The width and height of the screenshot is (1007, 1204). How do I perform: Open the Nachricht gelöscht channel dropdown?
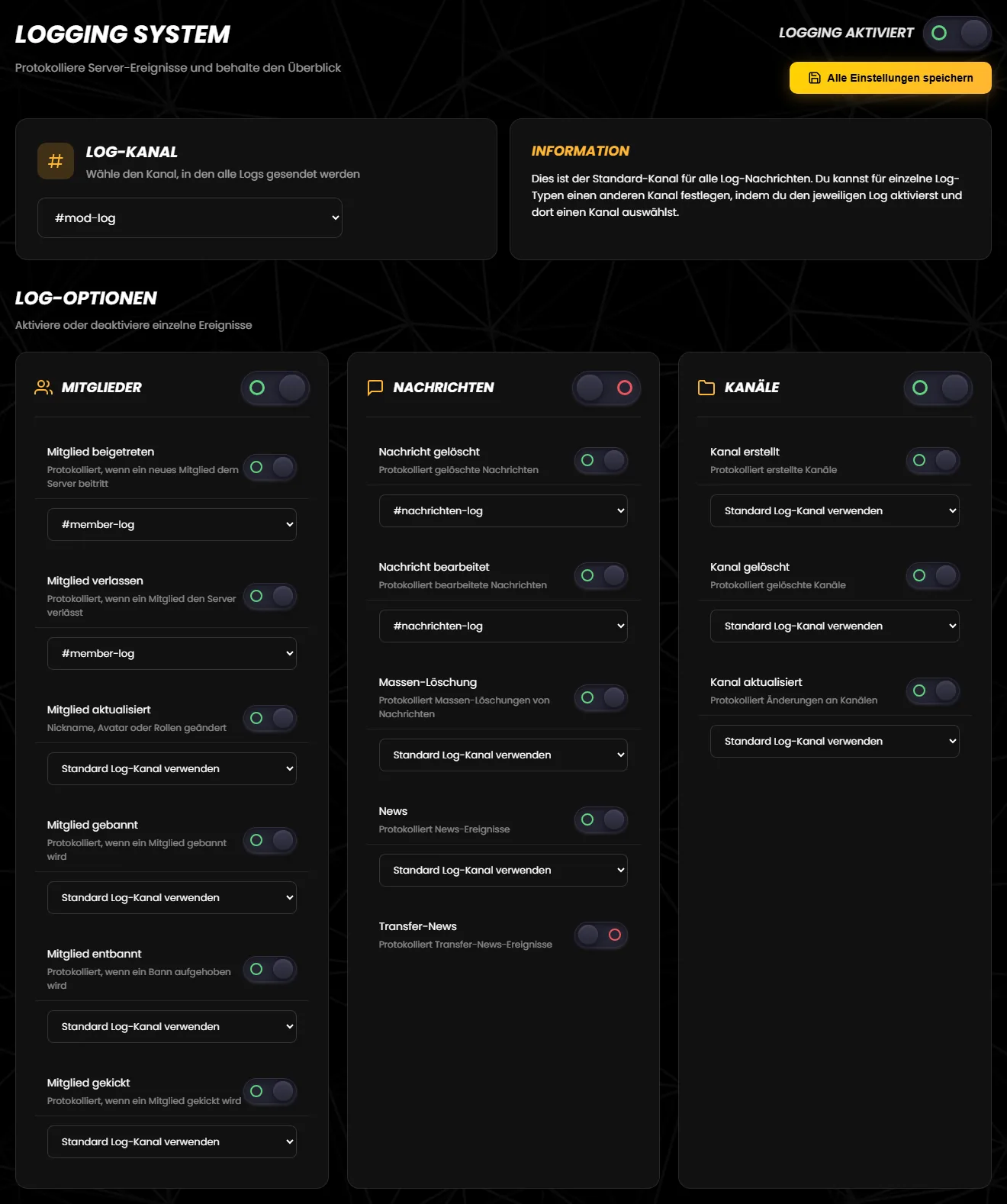(504, 511)
